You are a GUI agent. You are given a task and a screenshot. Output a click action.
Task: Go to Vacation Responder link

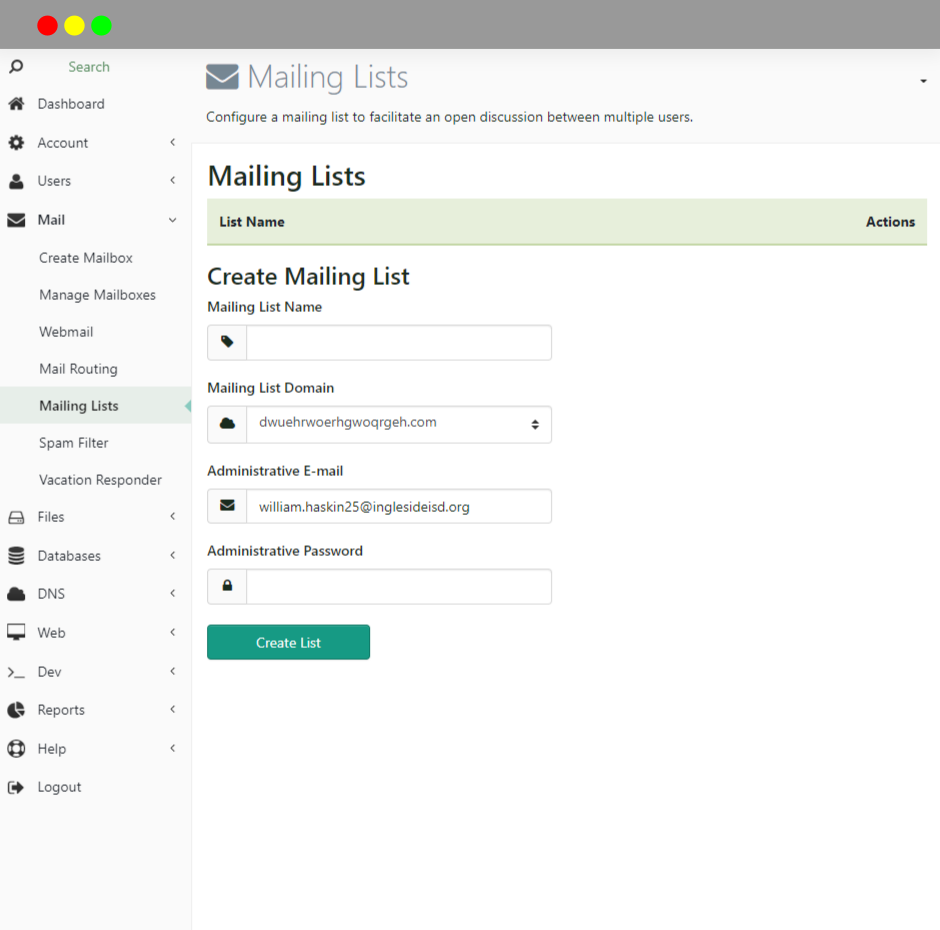coord(100,480)
